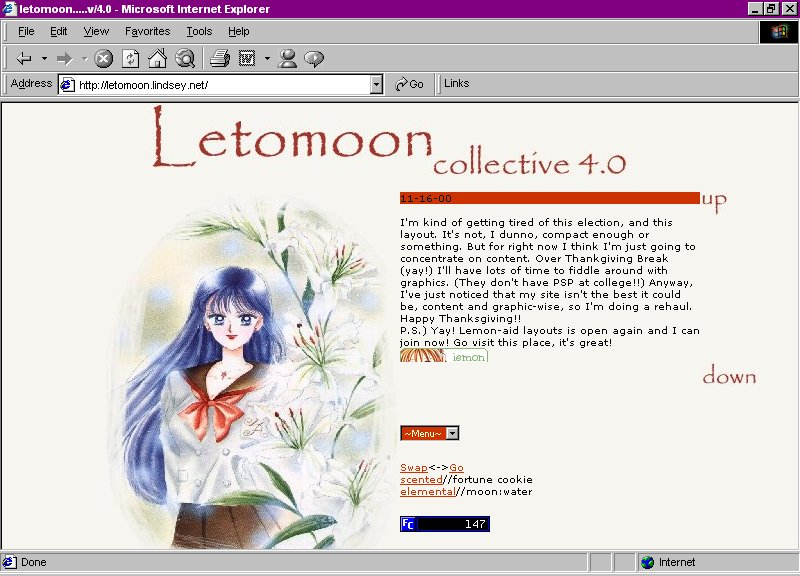Click the address URL field
The height and width of the screenshot is (576, 800).
(x=221, y=85)
